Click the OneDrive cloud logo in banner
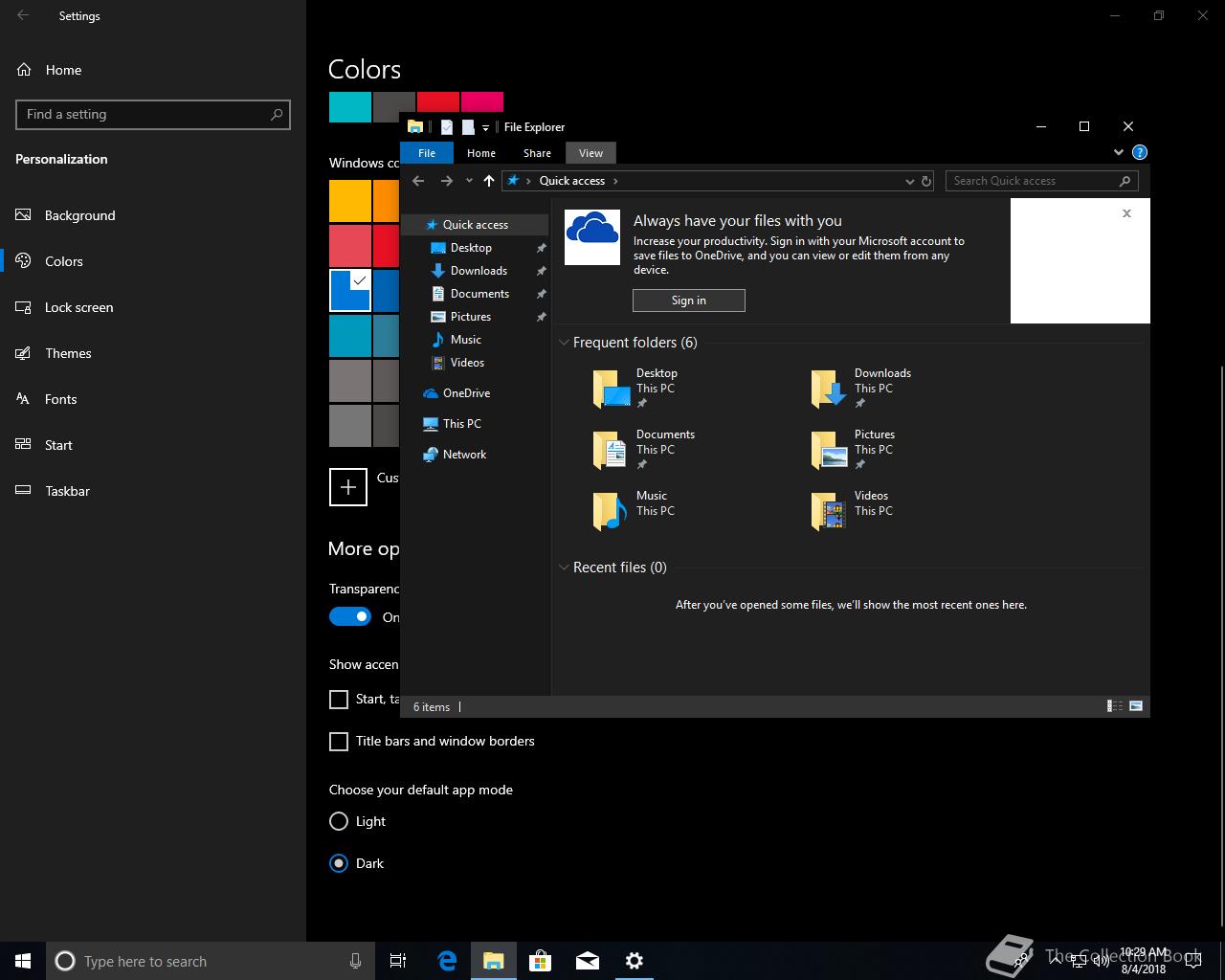The height and width of the screenshot is (980, 1225). (592, 236)
